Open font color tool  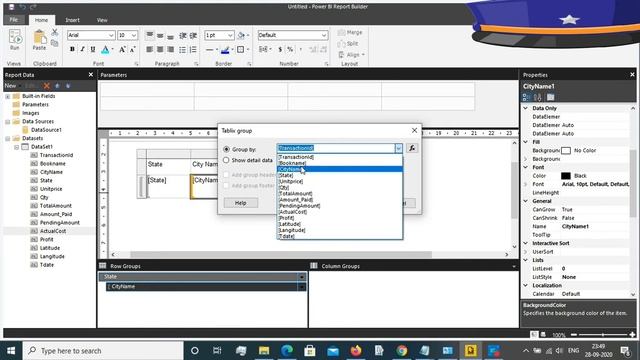click(105, 50)
